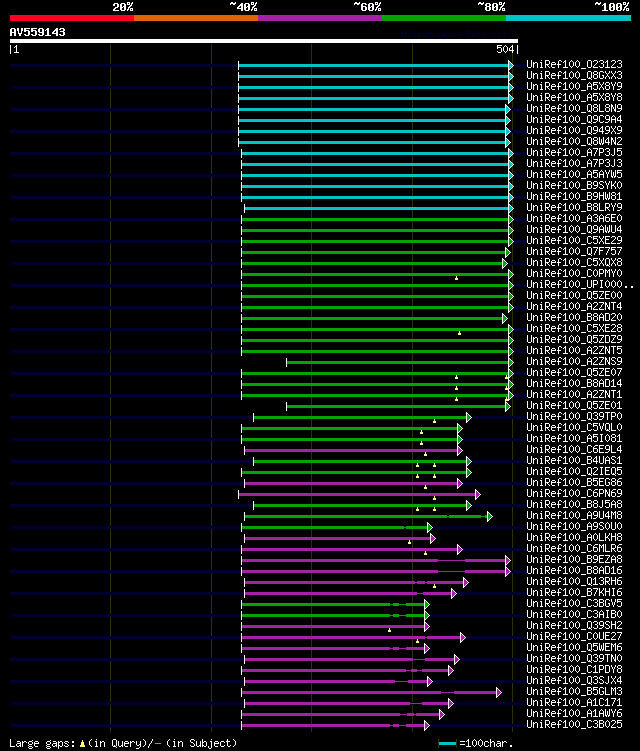
Task: Select the UniRef100_C0PMY0 label
Action: 574,274
